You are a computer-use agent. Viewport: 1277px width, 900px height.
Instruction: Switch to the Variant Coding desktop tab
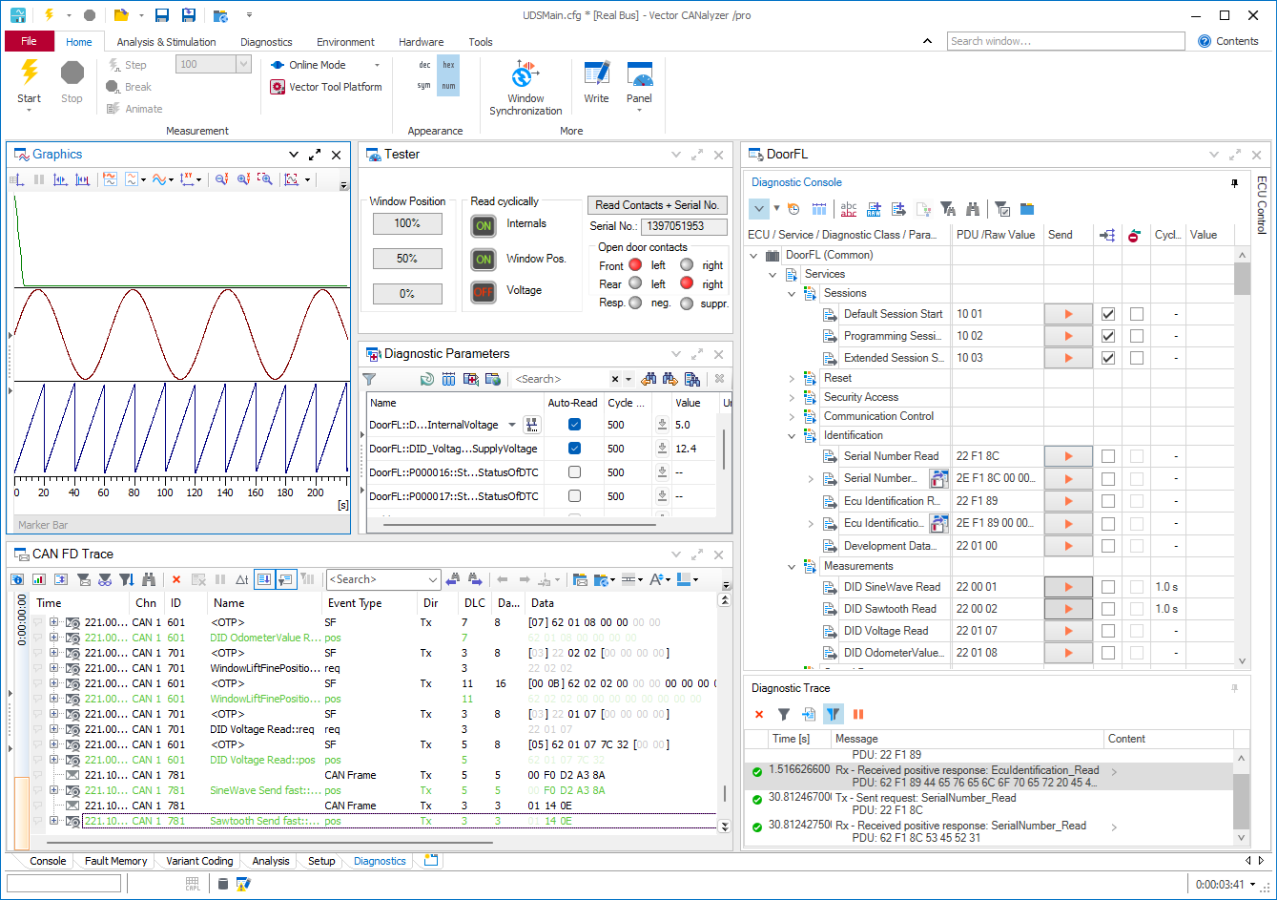(200, 861)
